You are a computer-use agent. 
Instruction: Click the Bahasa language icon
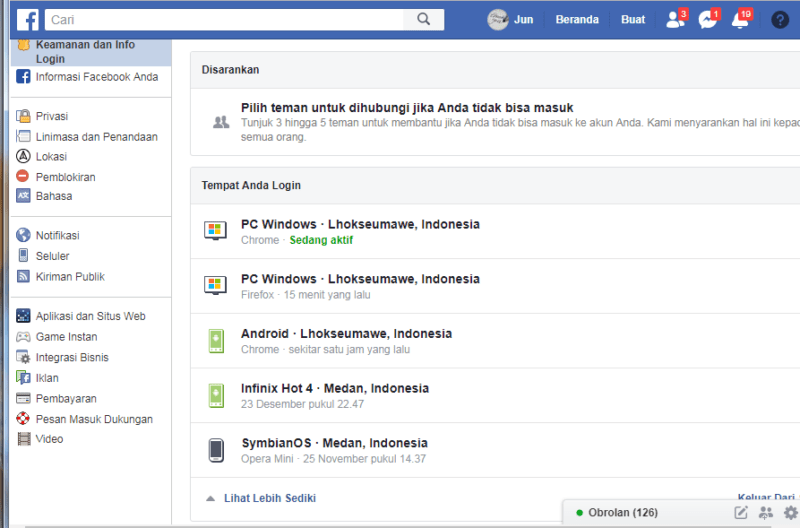[23, 195]
